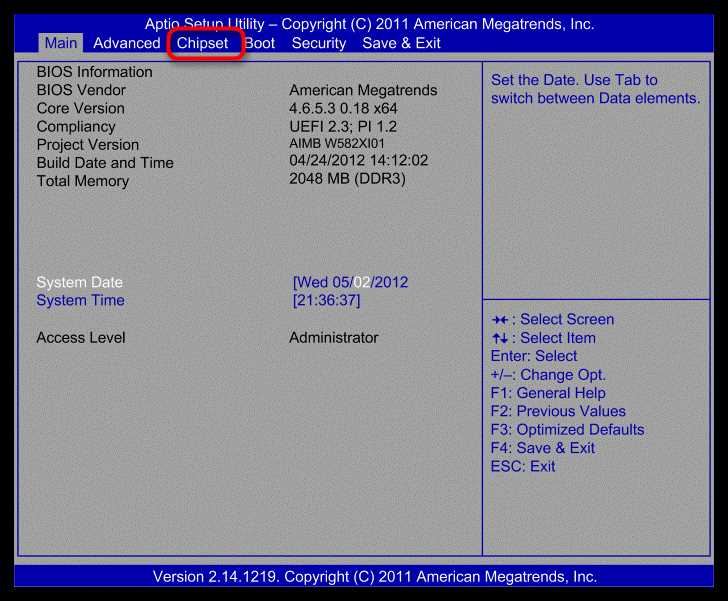The image size is (728, 601).
Task: Select the Main tab
Action: pos(61,43)
